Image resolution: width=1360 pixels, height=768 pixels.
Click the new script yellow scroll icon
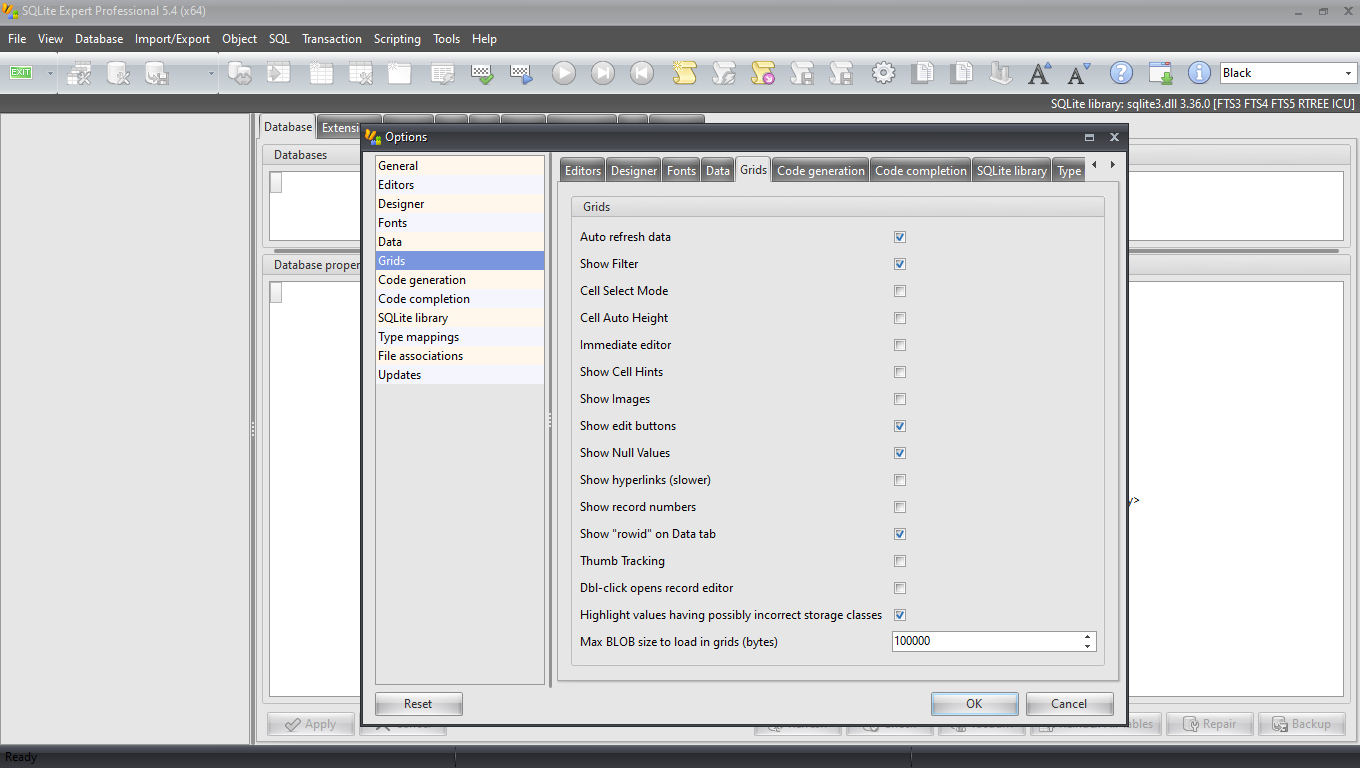tap(684, 73)
